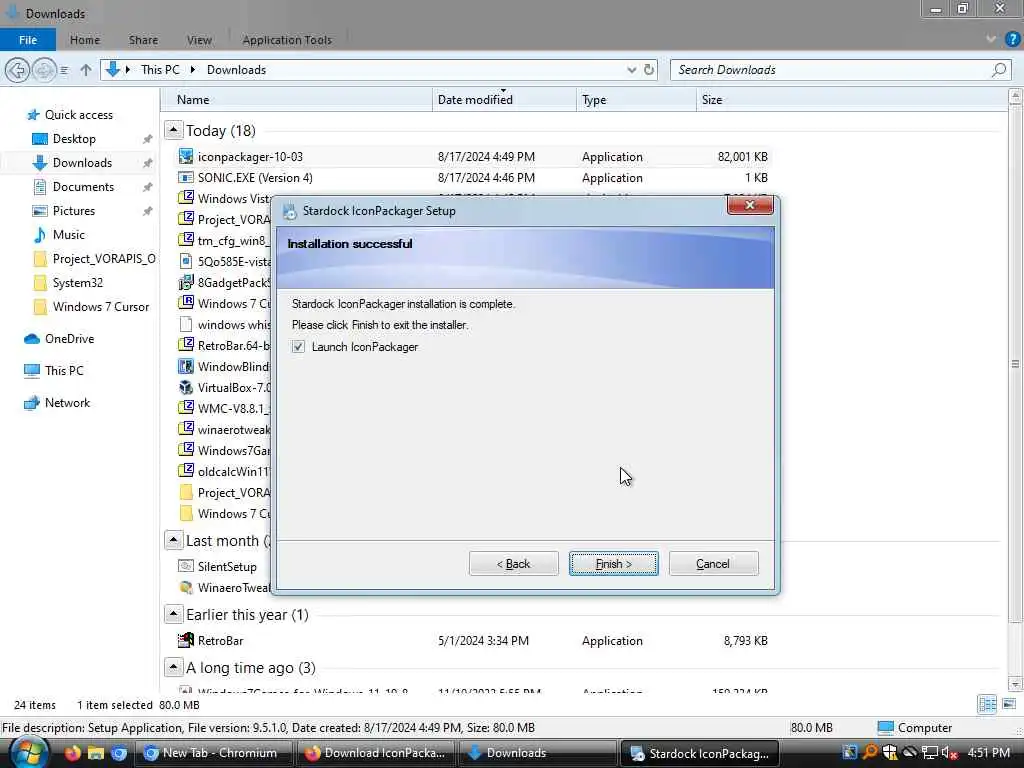Close the Stardock IconPackager Setup dialog

pos(750,205)
